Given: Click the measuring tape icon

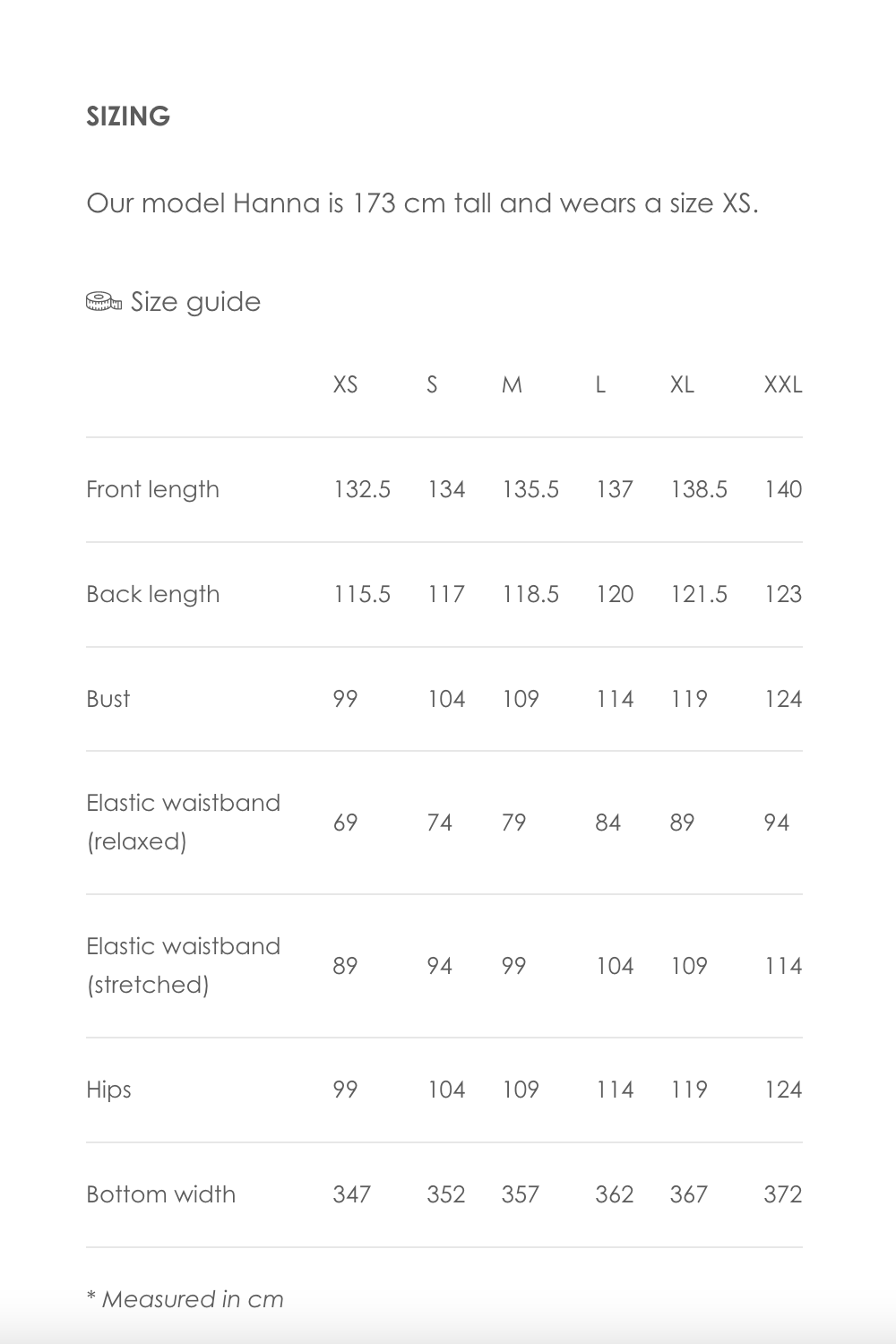Looking at the screenshot, I should pyautogui.click(x=104, y=302).
